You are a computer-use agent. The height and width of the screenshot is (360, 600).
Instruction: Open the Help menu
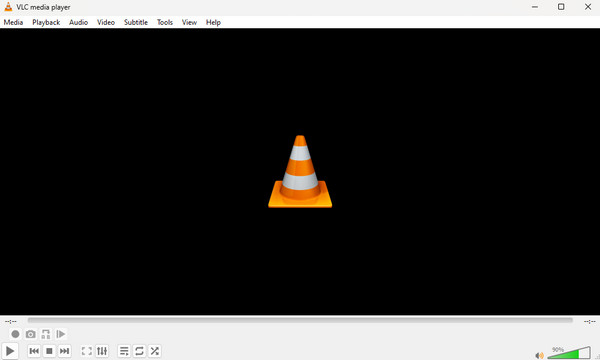[x=213, y=22]
